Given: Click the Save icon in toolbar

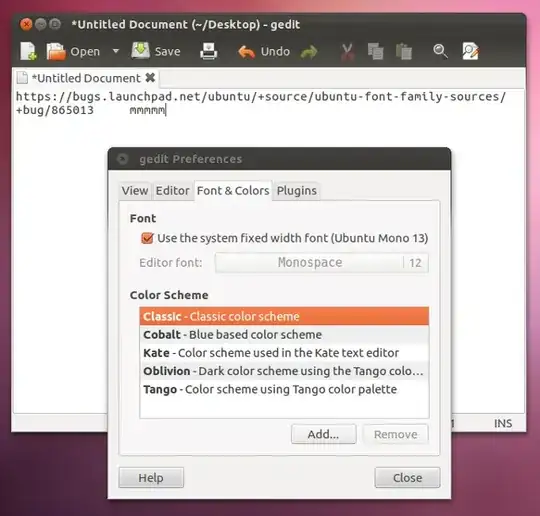Looking at the screenshot, I should (x=141, y=51).
